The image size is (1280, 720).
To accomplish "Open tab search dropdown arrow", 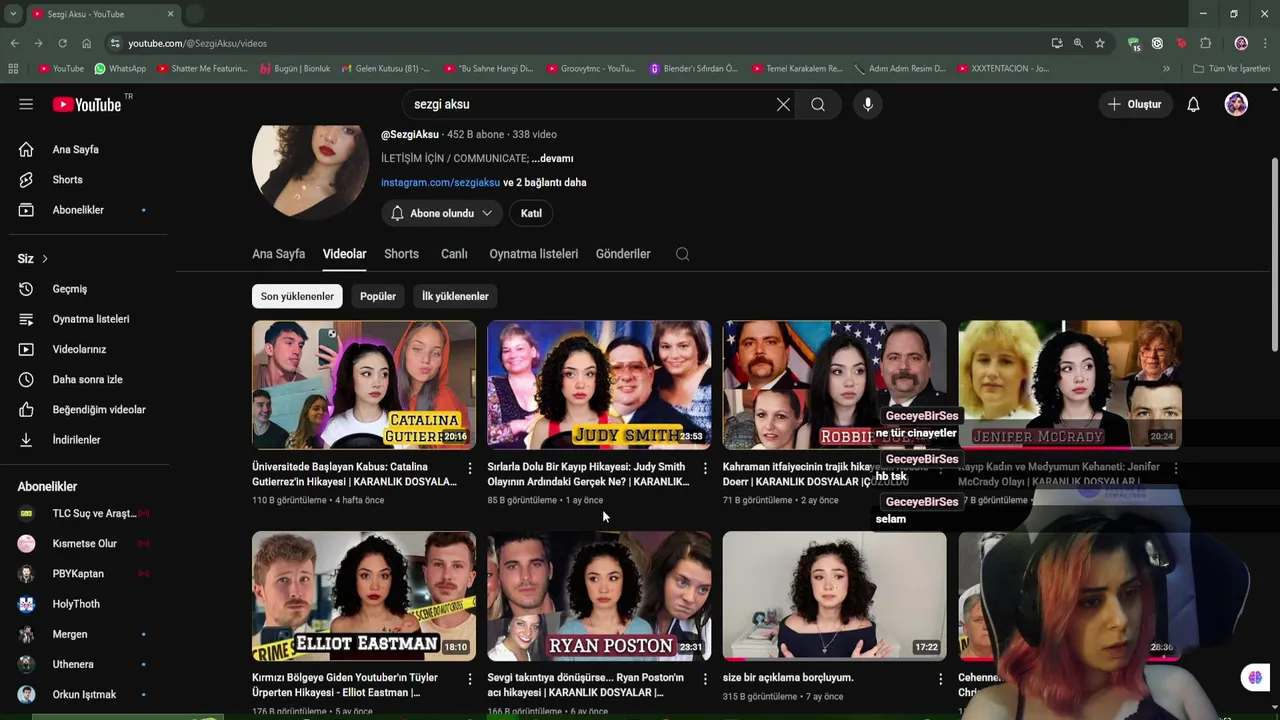I will [x=13, y=14].
